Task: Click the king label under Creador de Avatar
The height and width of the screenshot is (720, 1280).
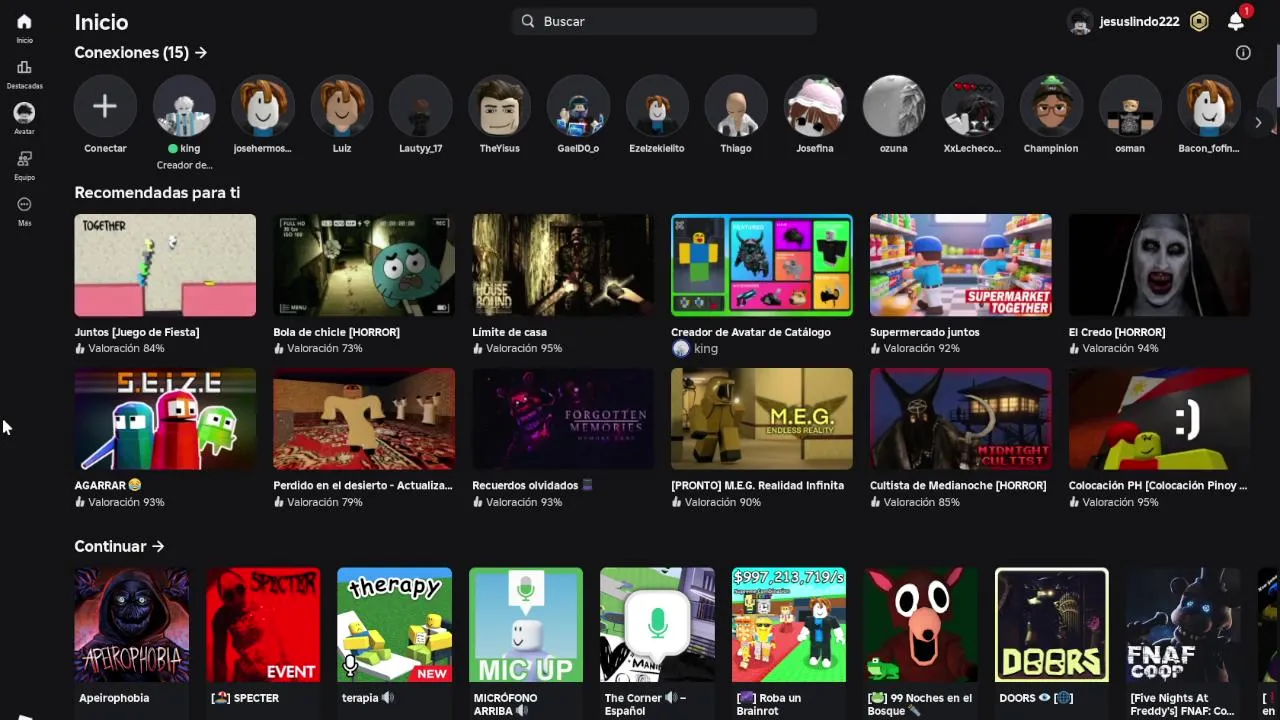Action: pyautogui.click(x=706, y=349)
